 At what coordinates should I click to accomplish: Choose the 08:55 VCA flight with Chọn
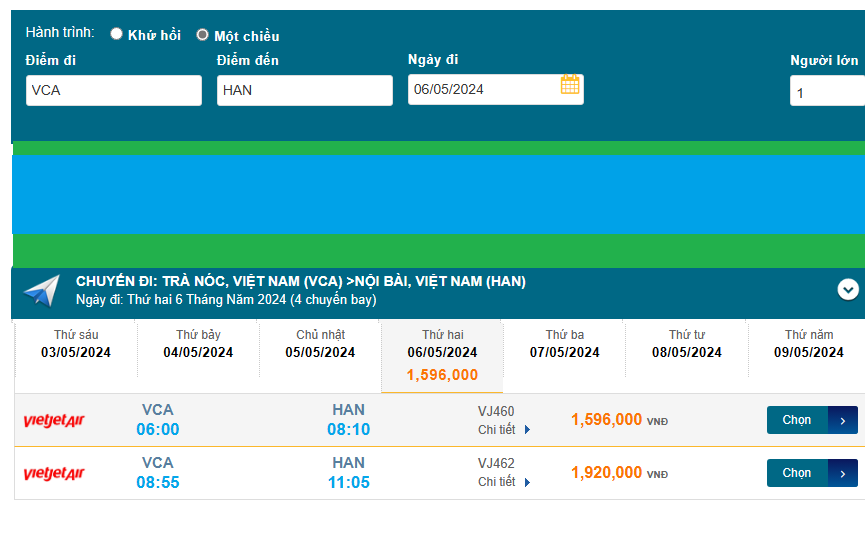click(798, 473)
